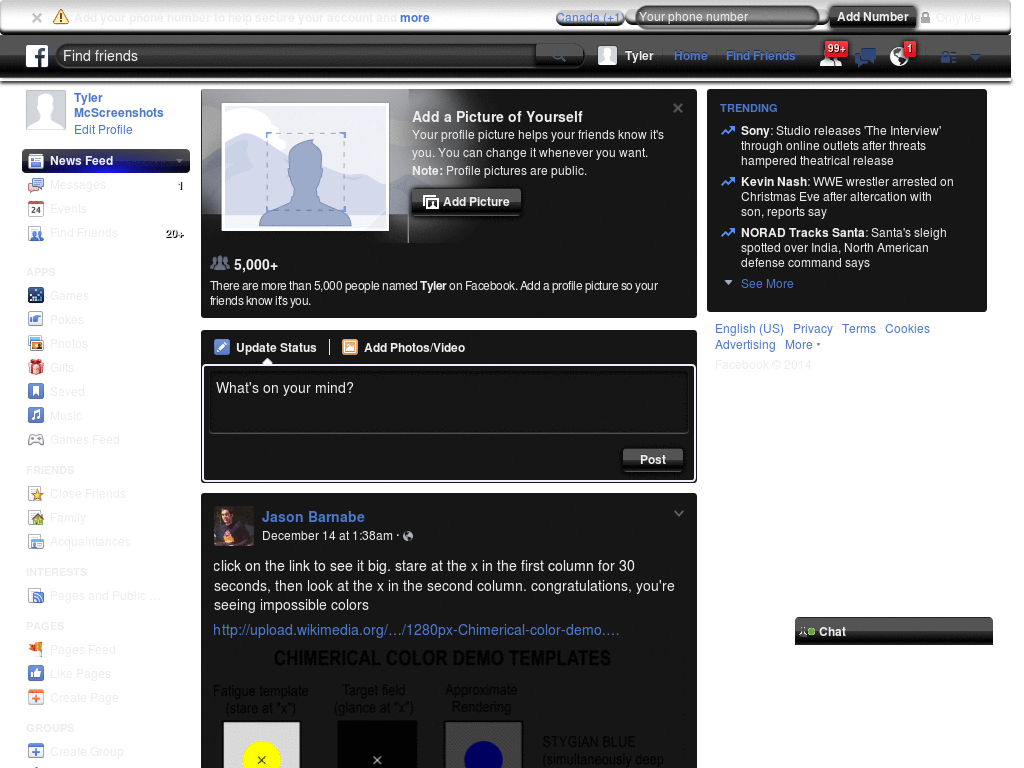The width and height of the screenshot is (1024, 768).
Task: Open the notifications globe icon
Action: click(x=899, y=57)
